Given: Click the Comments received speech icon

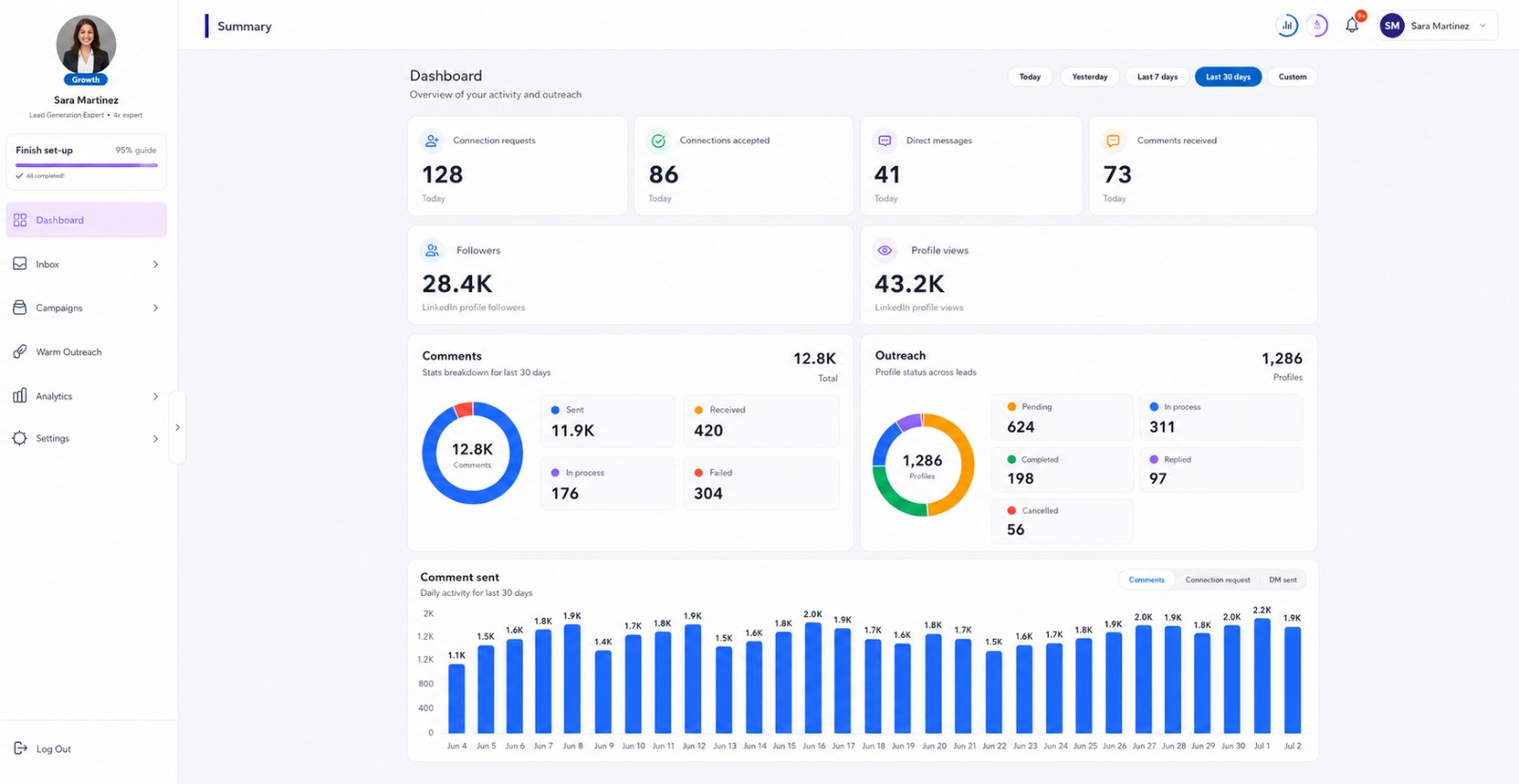Looking at the screenshot, I should 1114,140.
